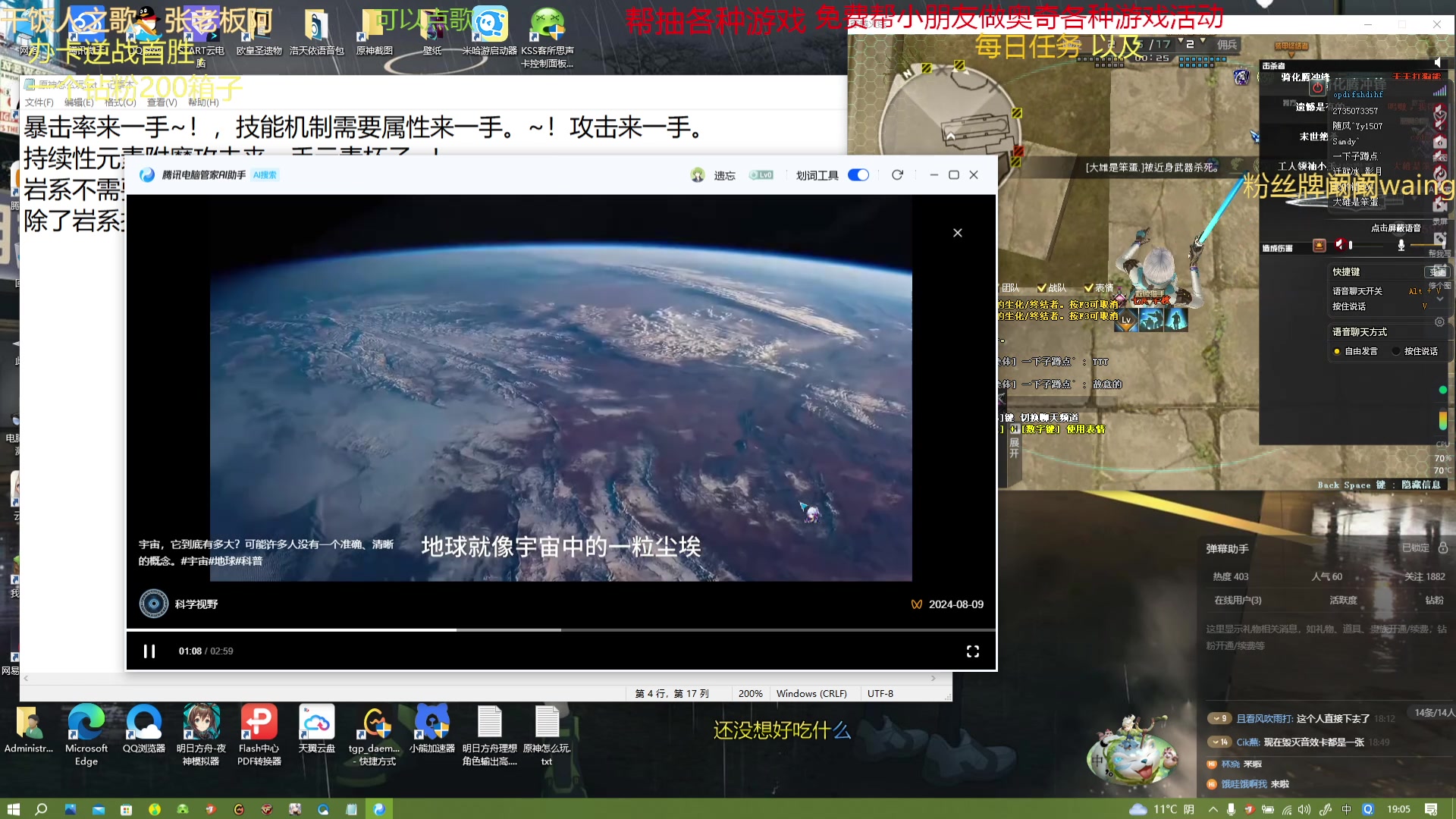This screenshot has width=1456, height=819.
Task: Click Windows (CRLF) in the status bar
Action: click(811, 693)
